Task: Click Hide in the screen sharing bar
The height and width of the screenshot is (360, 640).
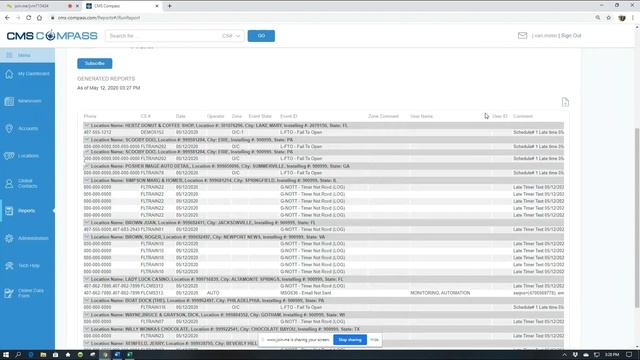Action: [x=374, y=340]
